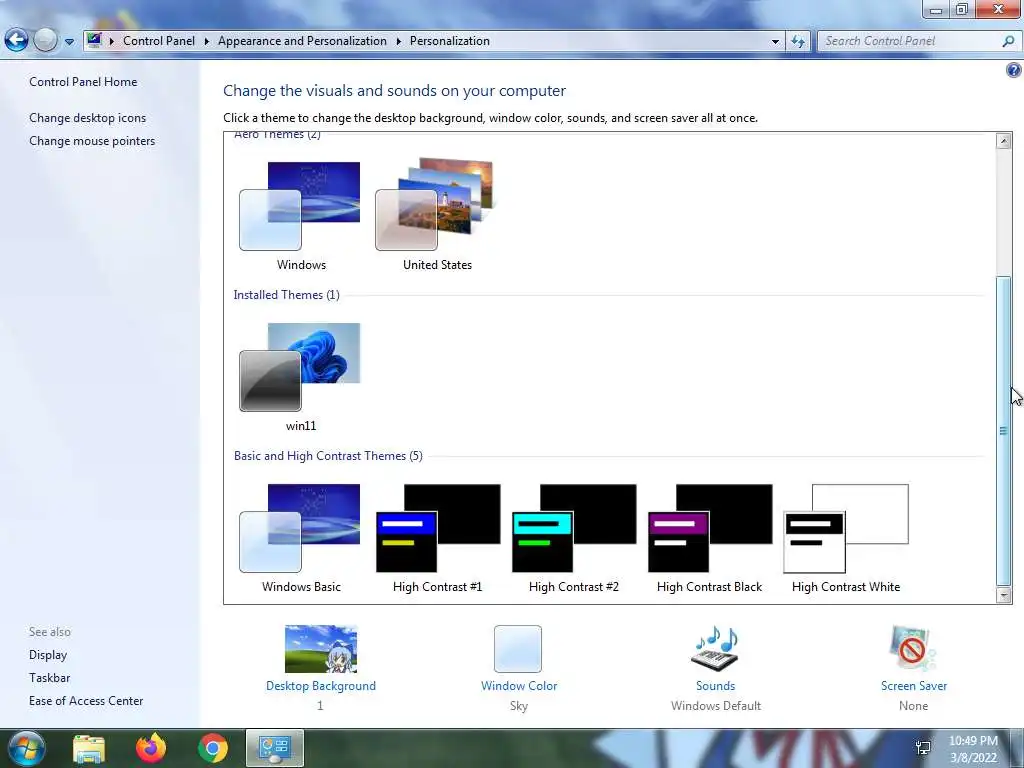The height and width of the screenshot is (768, 1024).
Task: Launch Google Chrome from the taskbar
Action: [213, 748]
